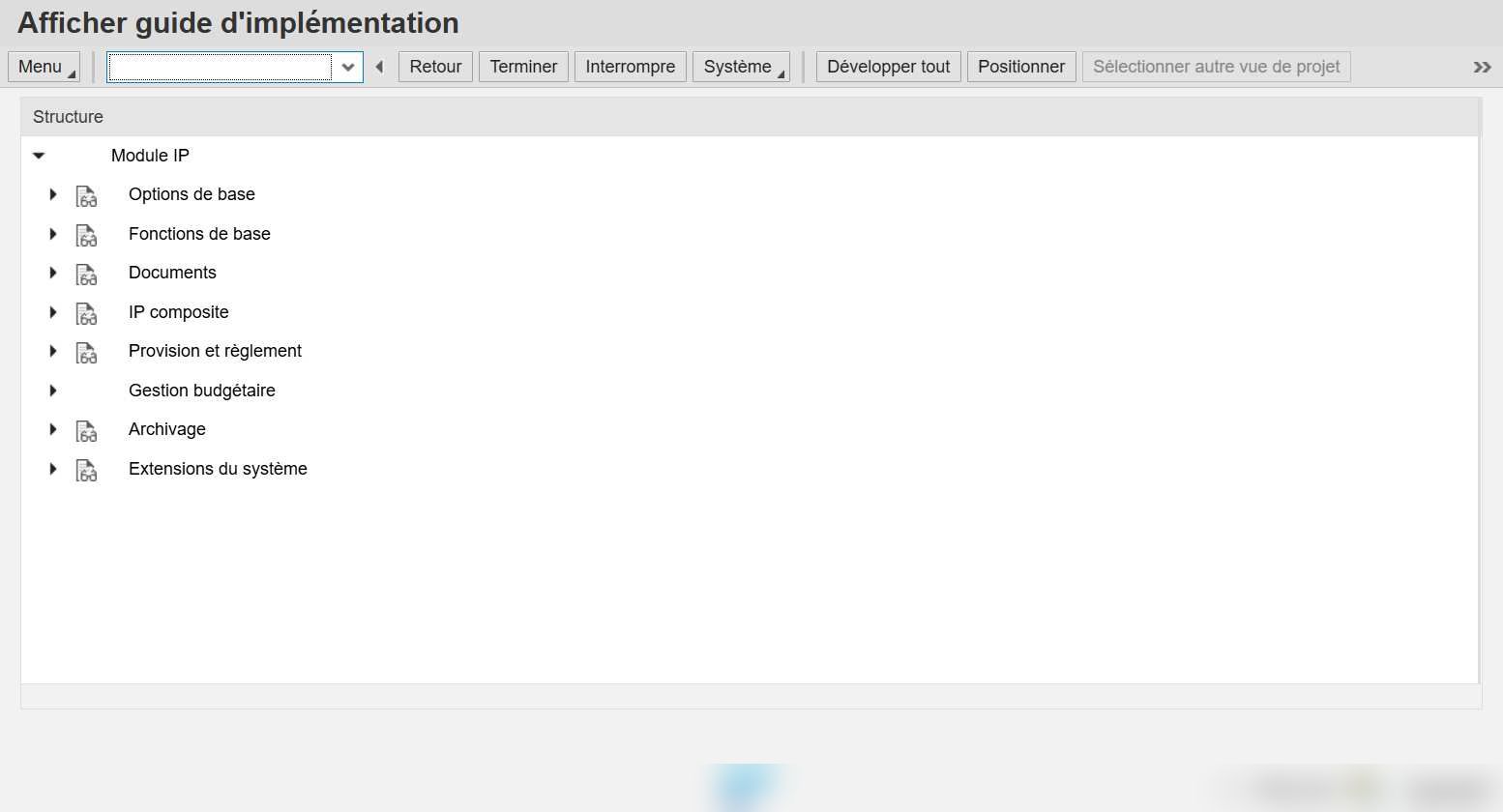Click the small left arrow beside command field
The width and height of the screenshot is (1503, 812).
379,67
